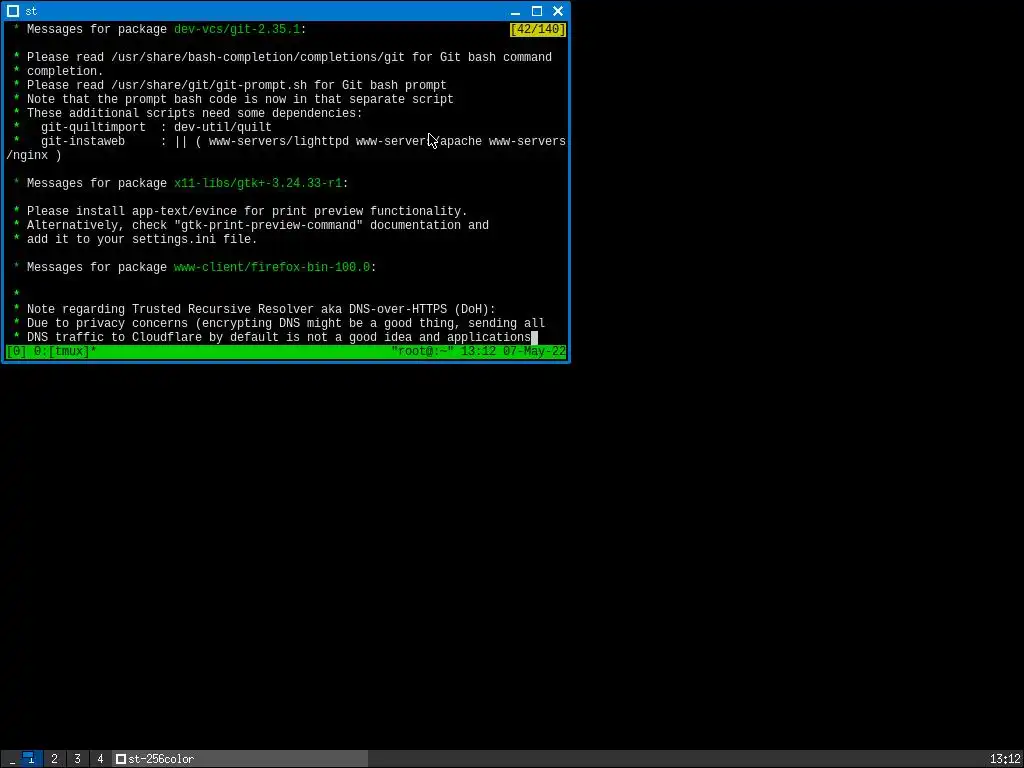Click the /usr/share/git/git-prompt.sh path
This screenshot has width=1024, height=768.
(209, 86)
